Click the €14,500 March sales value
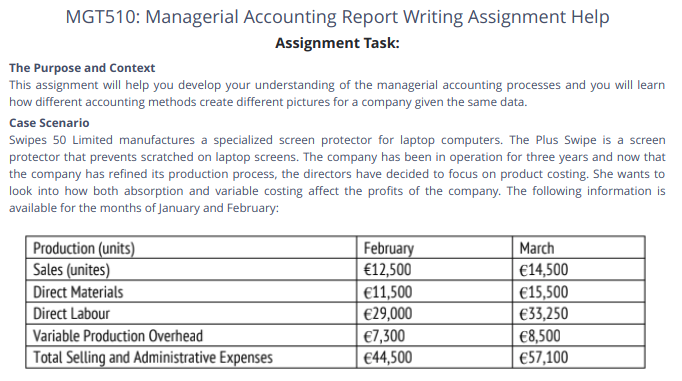 [x=544, y=270]
